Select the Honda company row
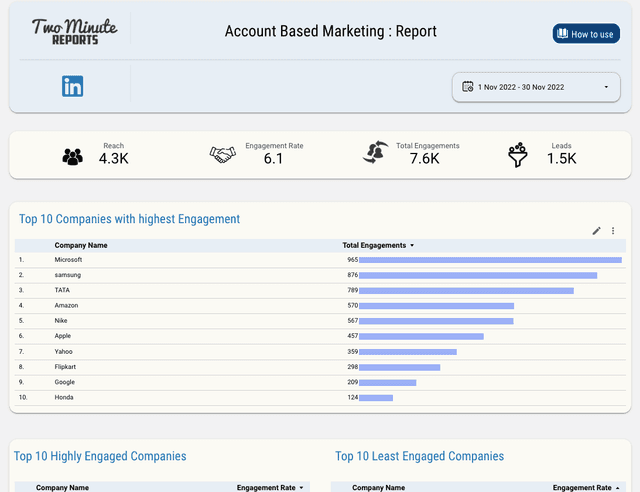This screenshot has height=492, width=640. pyautogui.click(x=320, y=398)
